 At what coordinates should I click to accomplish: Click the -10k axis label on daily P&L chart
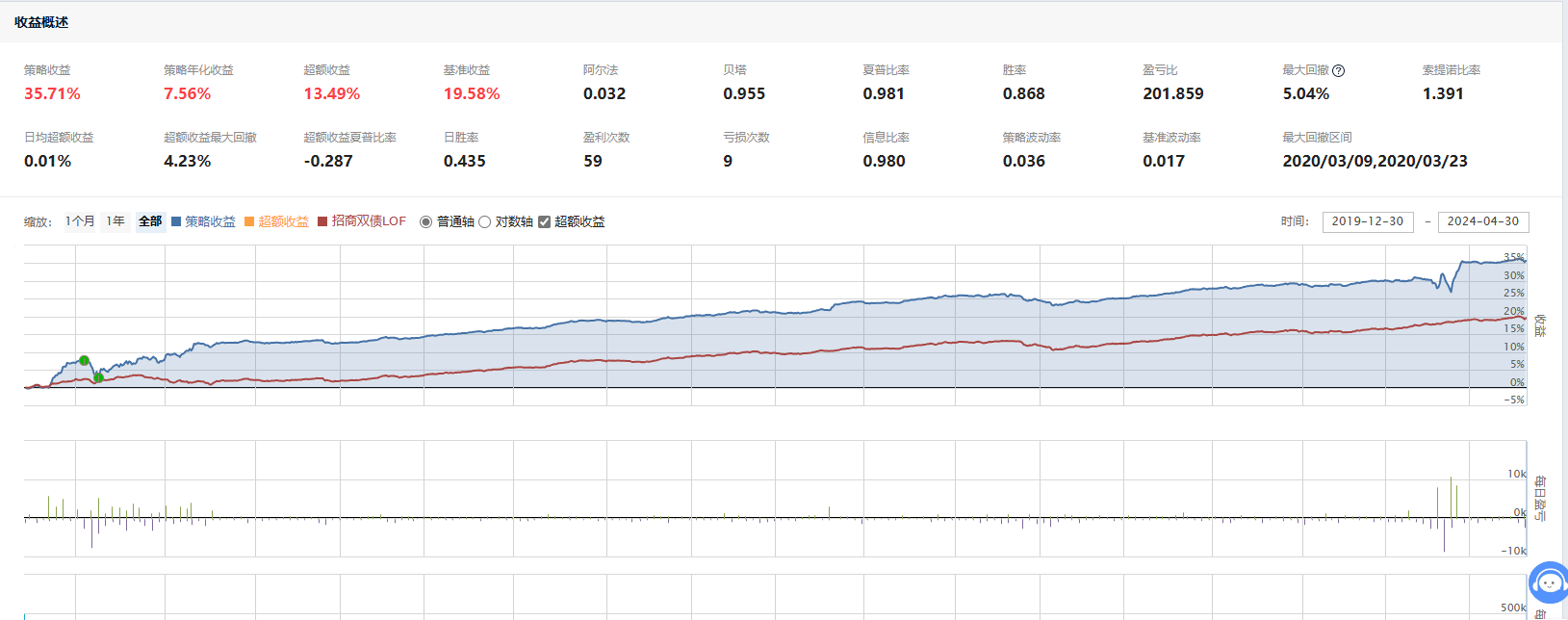coord(1514,551)
